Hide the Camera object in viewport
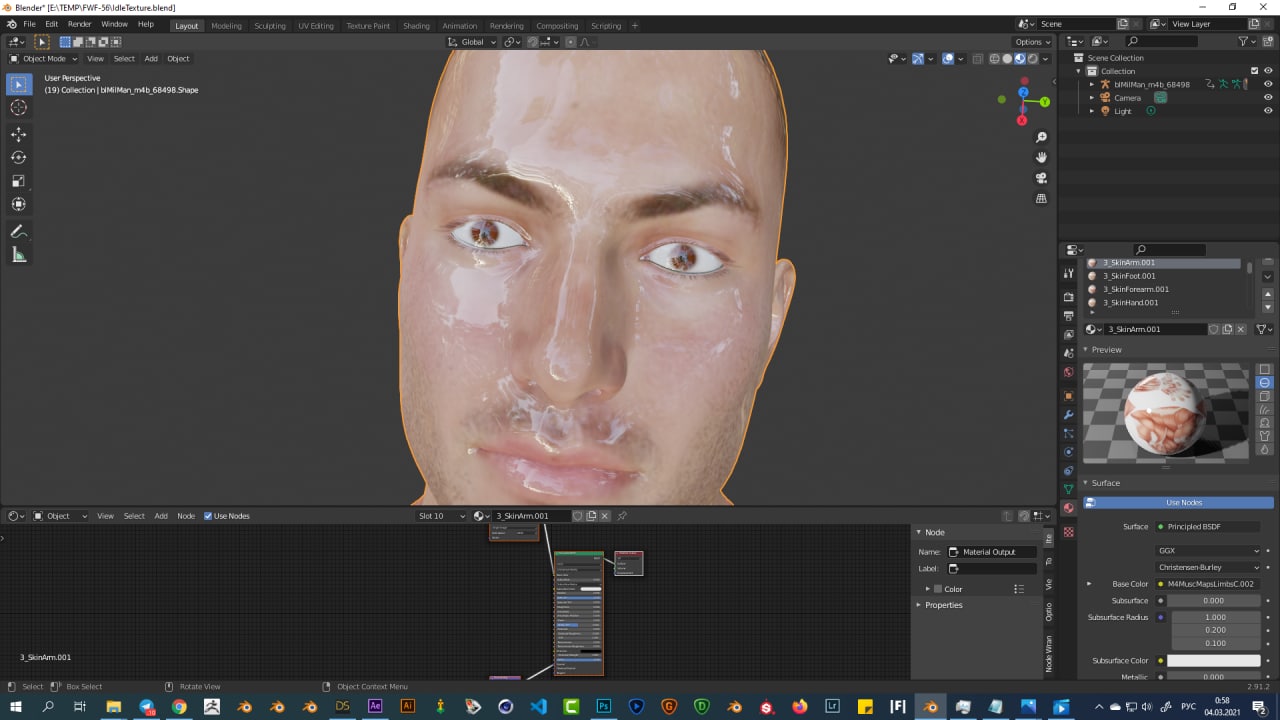The image size is (1280, 720). click(x=1268, y=98)
